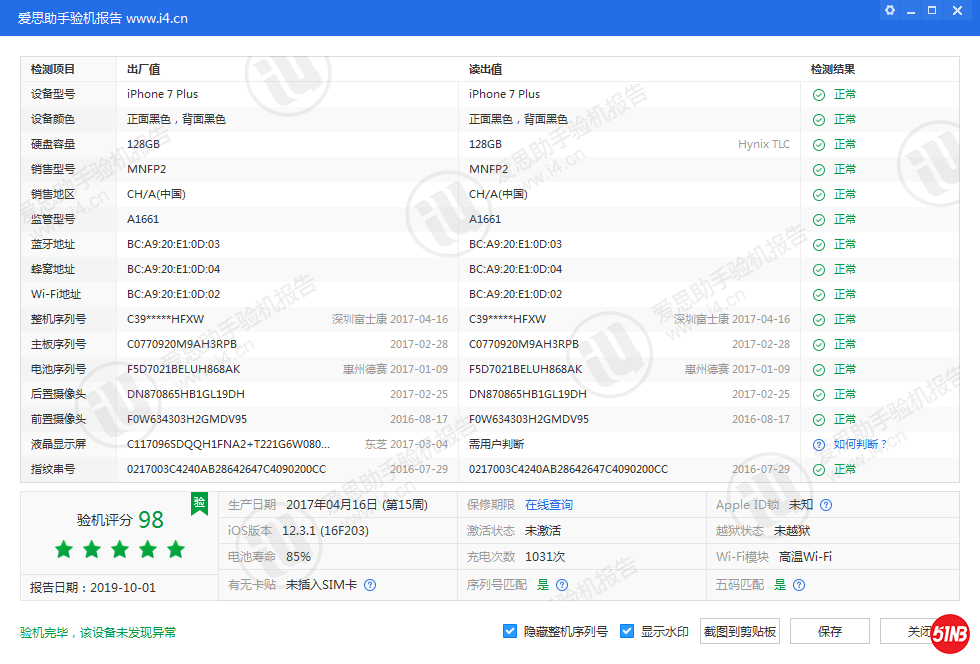Click question icon in 液晶显示屏 row
The image size is (980, 664).
(x=819, y=445)
